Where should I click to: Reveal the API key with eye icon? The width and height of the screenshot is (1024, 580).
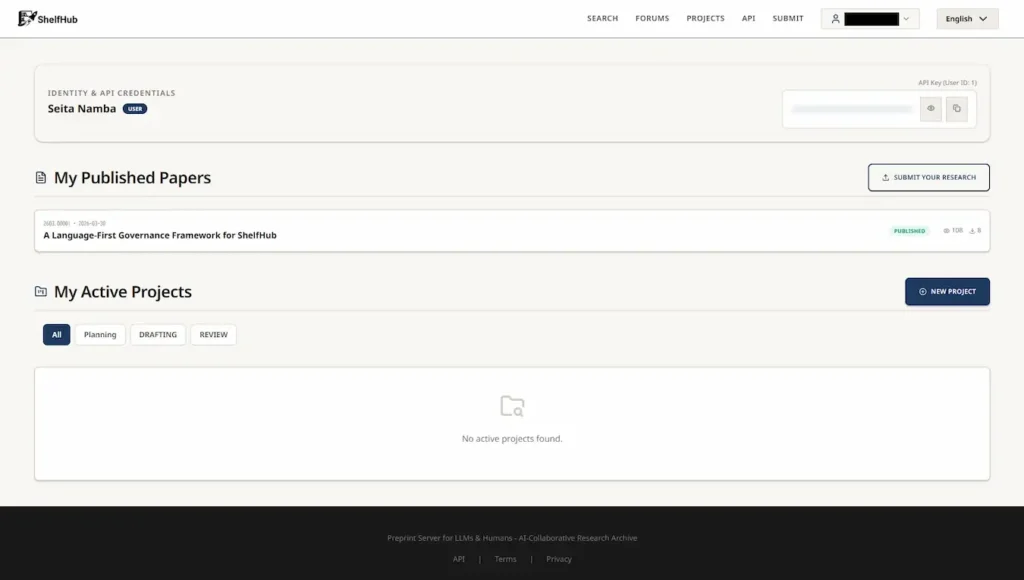930,109
